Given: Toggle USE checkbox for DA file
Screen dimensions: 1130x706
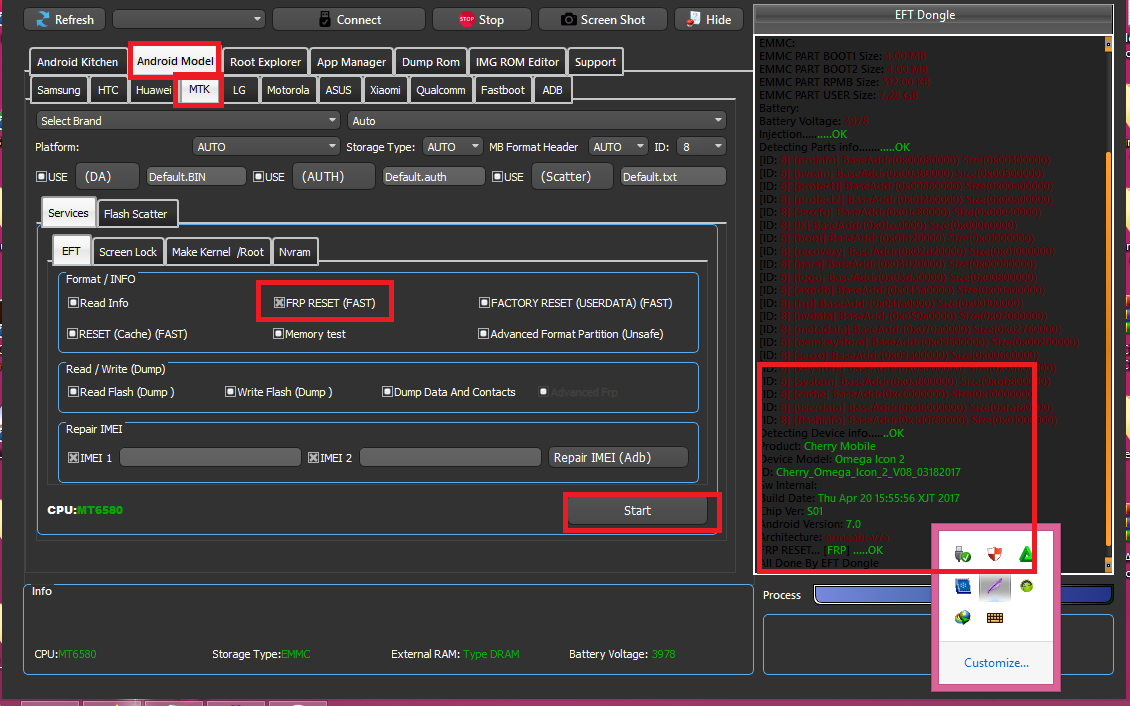Looking at the screenshot, I should [x=41, y=176].
